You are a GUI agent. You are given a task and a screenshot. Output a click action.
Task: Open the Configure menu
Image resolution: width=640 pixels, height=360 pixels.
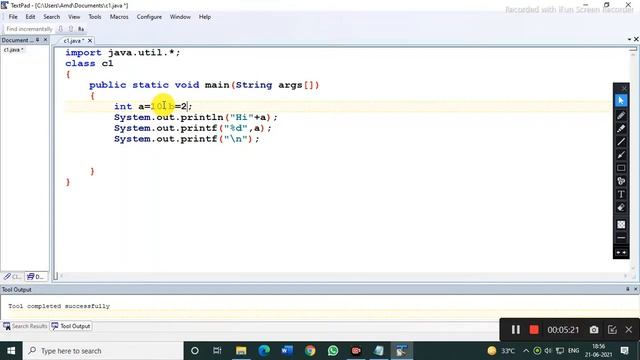(149, 17)
